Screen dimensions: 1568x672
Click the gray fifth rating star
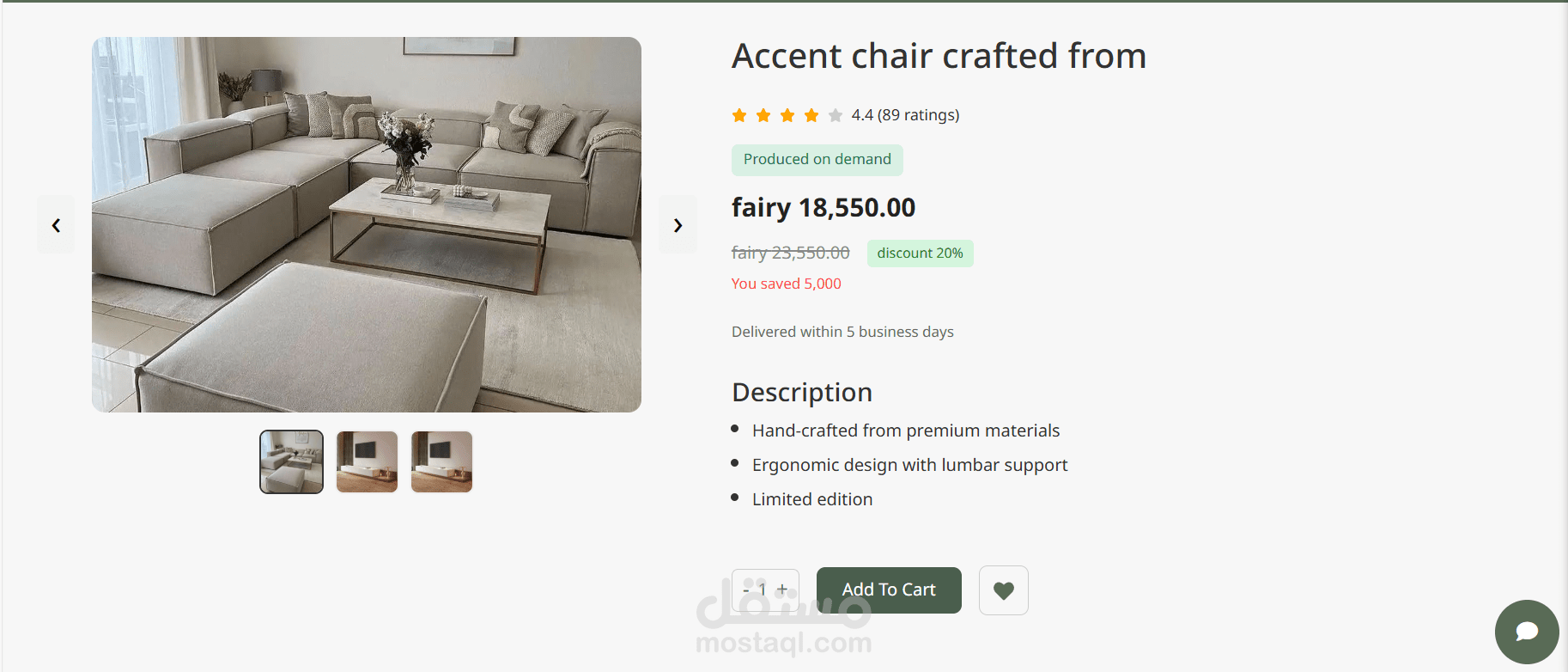[836, 115]
